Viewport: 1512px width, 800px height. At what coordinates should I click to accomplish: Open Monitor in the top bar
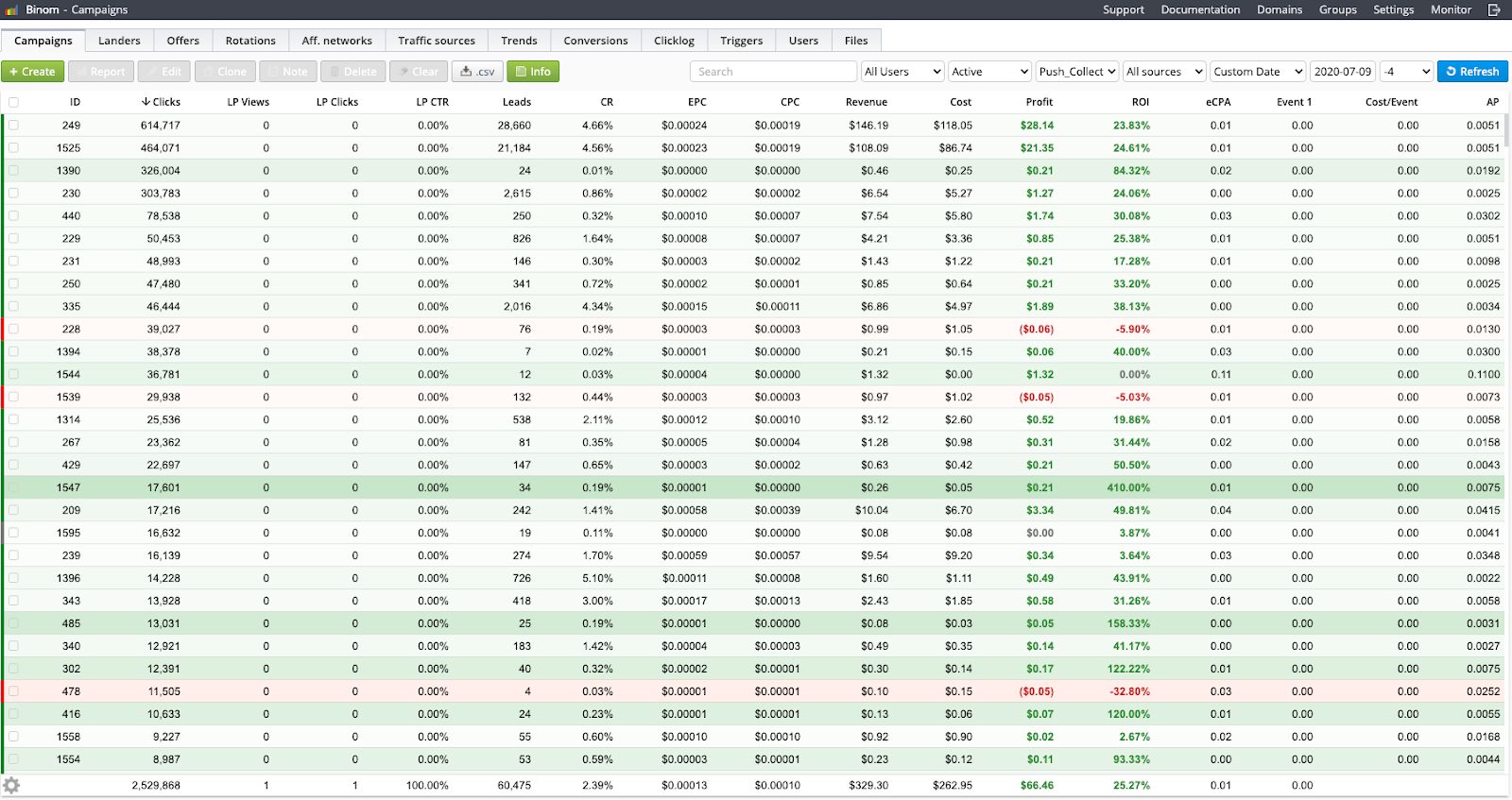[x=1451, y=9]
